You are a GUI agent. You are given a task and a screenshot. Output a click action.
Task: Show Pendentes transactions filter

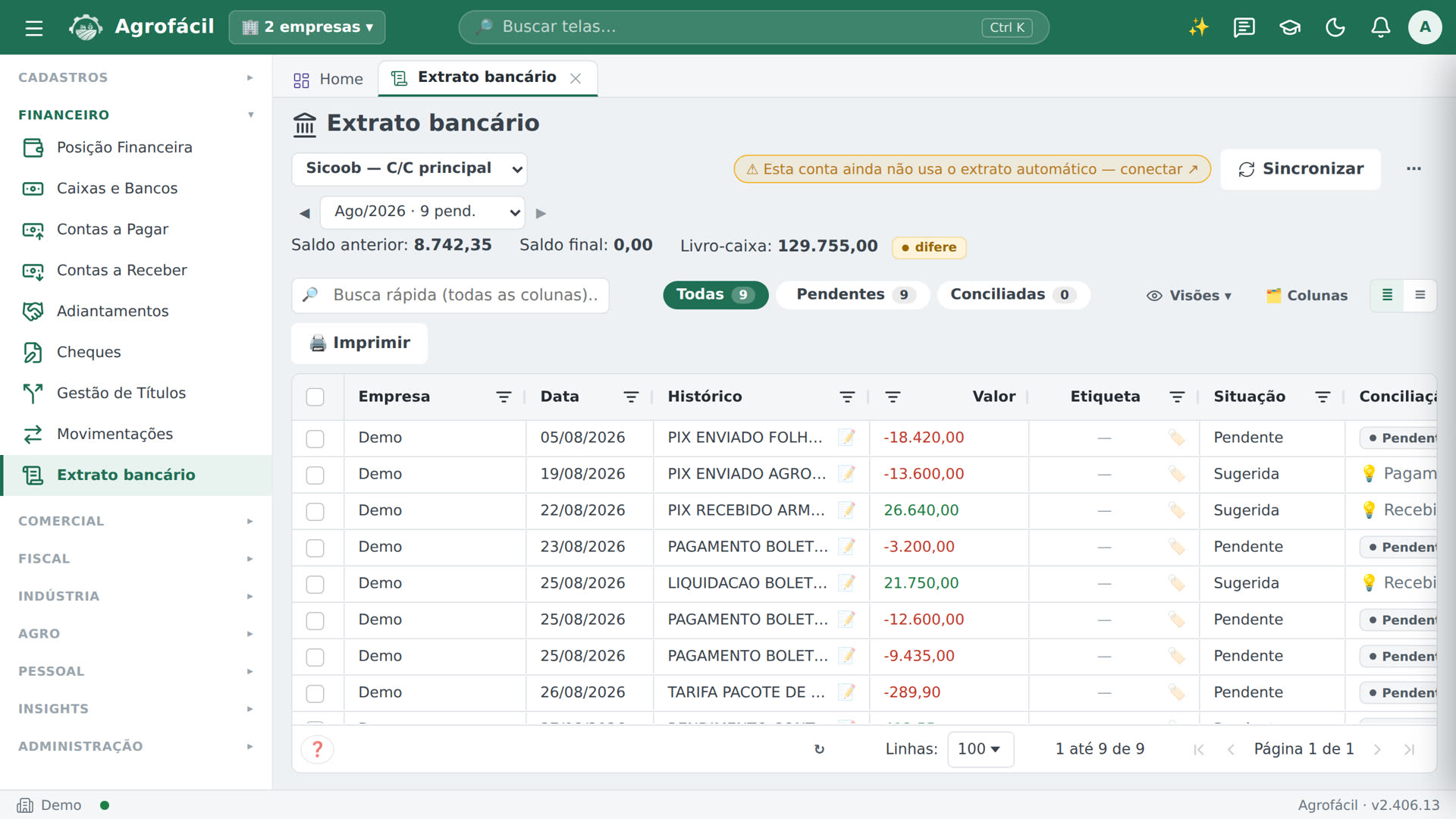pyautogui.click(x=853, y=295)
